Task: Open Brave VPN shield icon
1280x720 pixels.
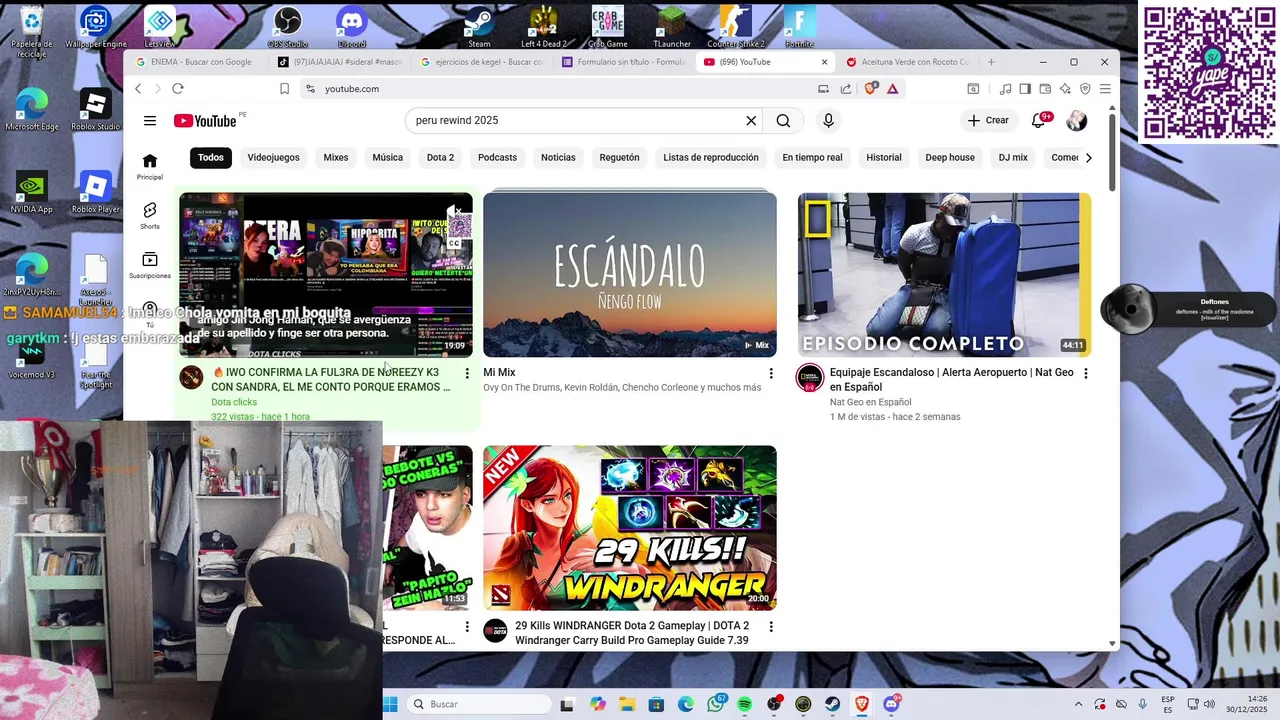Action: [x=1085, y=89]
